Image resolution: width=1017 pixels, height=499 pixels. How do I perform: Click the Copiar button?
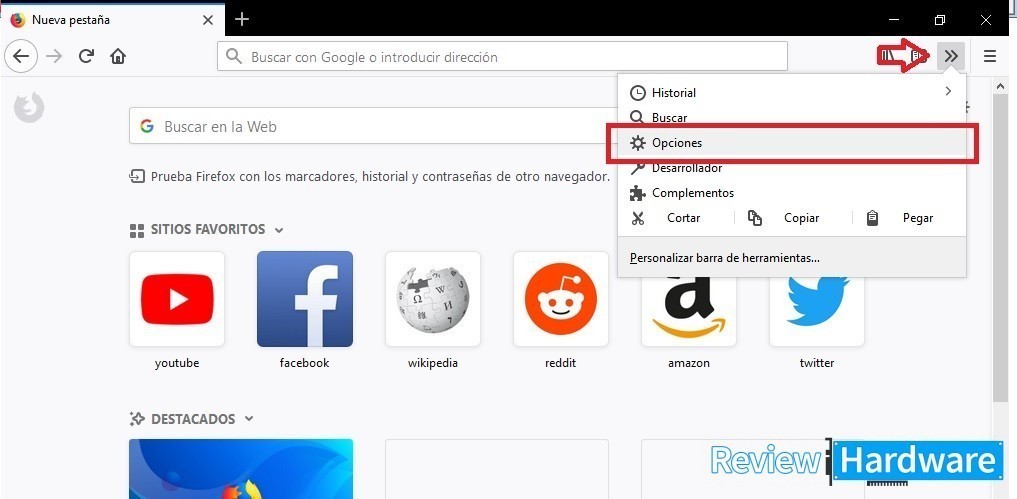(x=792, y=218)
